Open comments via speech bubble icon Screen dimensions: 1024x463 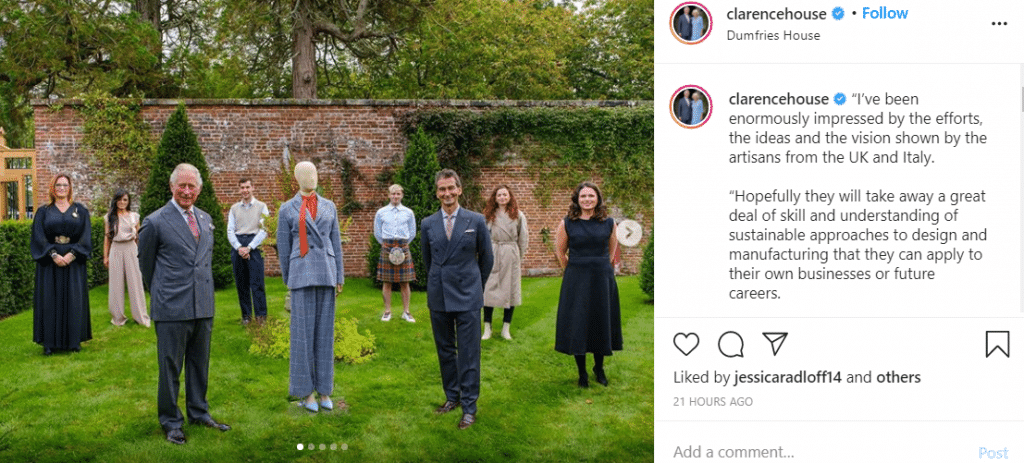(731, 344)
